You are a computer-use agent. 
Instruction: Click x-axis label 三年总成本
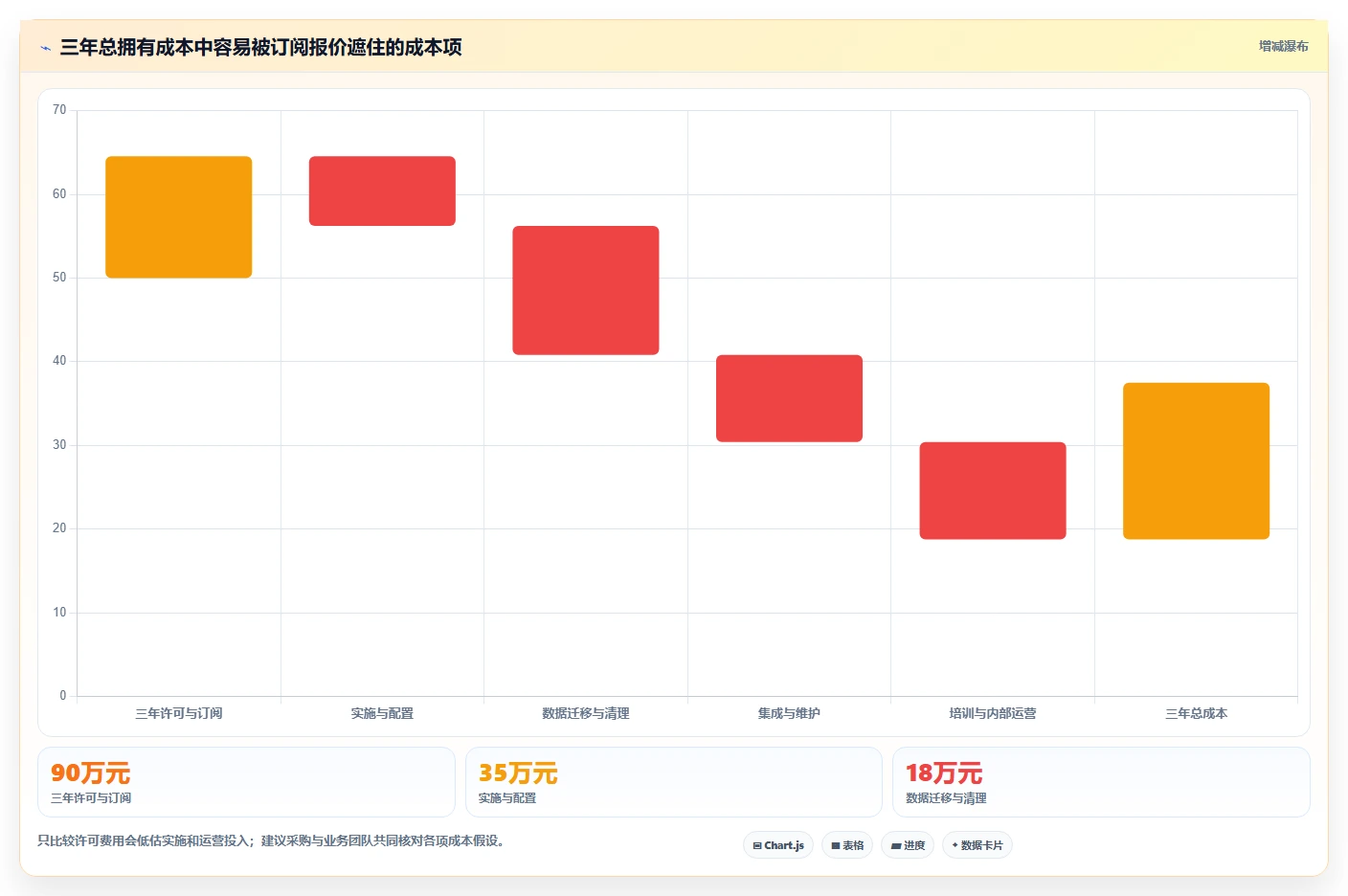(1196, 713)
